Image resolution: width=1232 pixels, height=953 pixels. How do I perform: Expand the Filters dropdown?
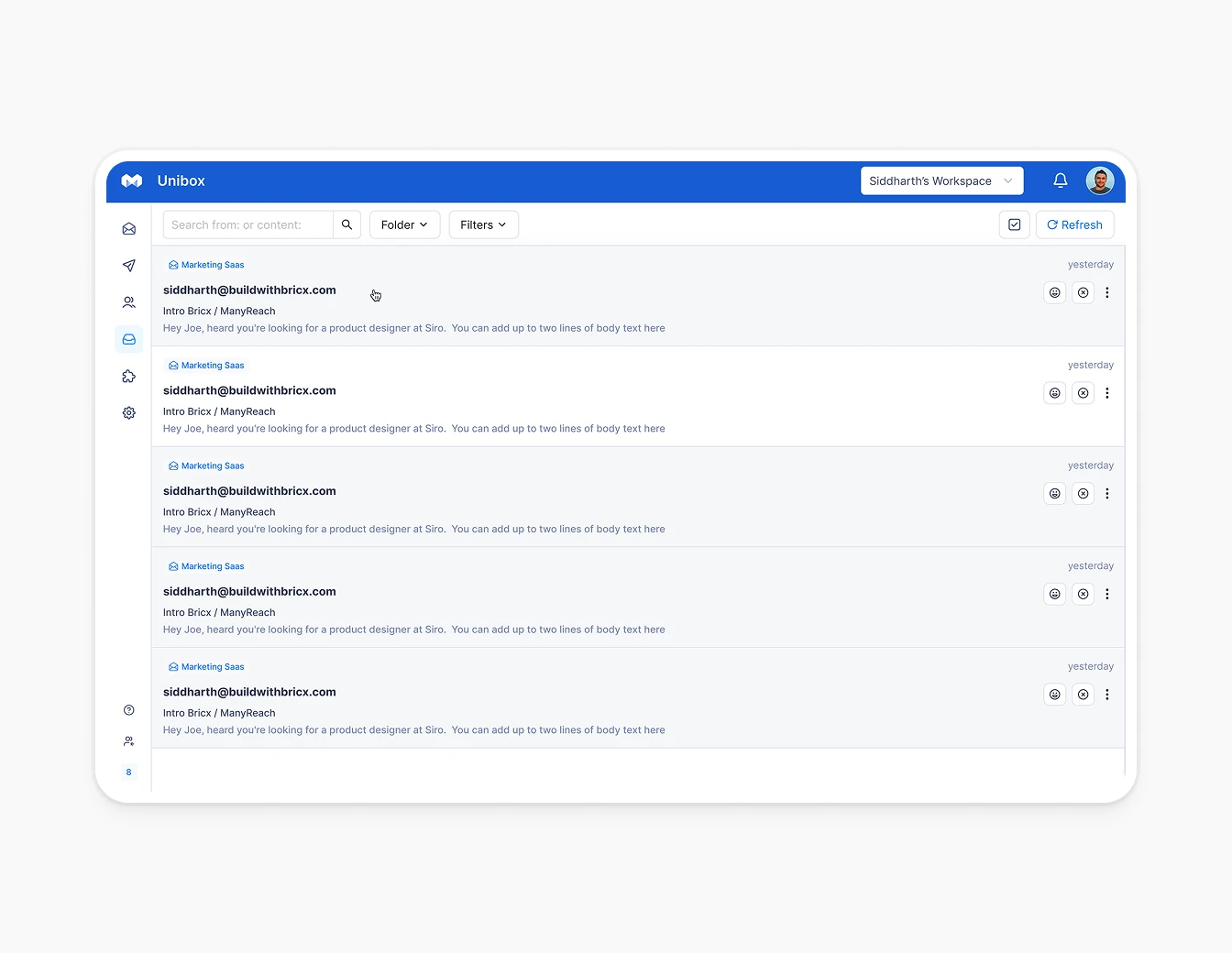click(483, 225)
